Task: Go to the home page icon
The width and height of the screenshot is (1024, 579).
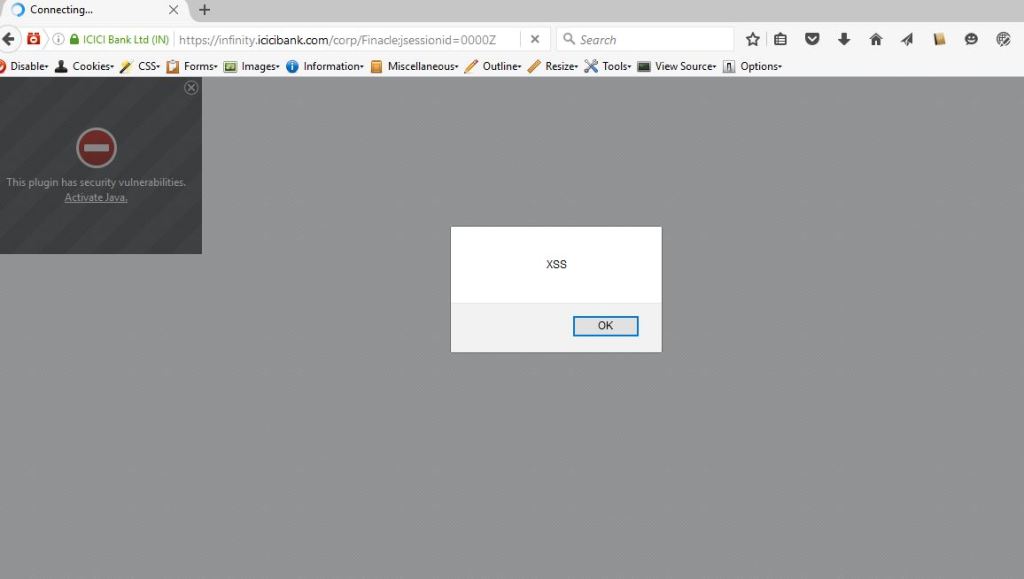Action: [876, 39]
